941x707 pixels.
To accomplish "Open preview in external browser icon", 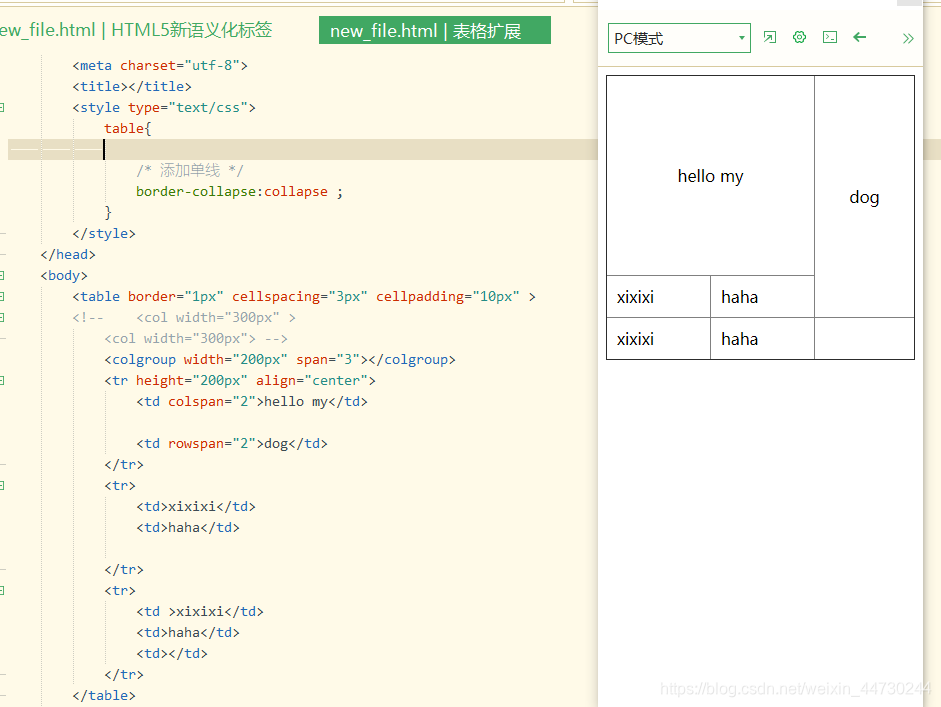I will pos(769,37).
